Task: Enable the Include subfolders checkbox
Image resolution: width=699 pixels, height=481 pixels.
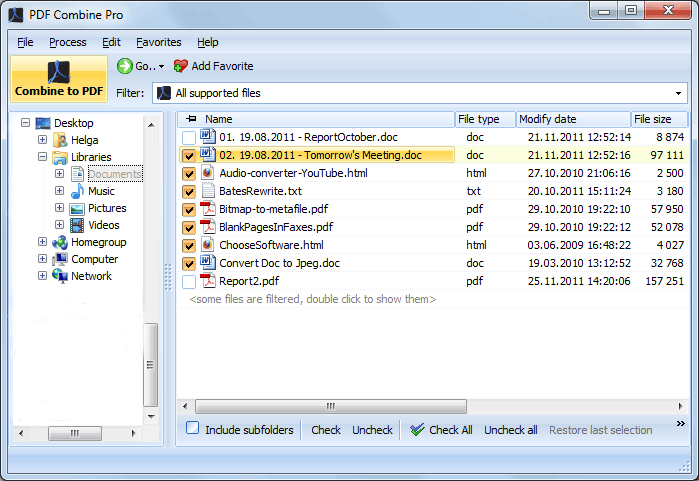Action: (193, 429)
